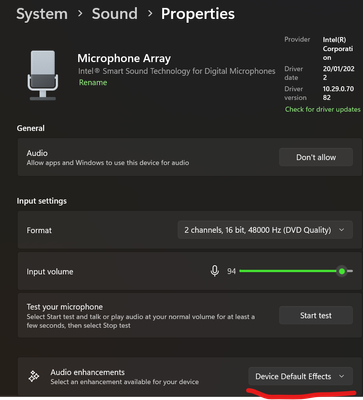
Task: Select the Microphone Array title text
Action: point(124,59)
